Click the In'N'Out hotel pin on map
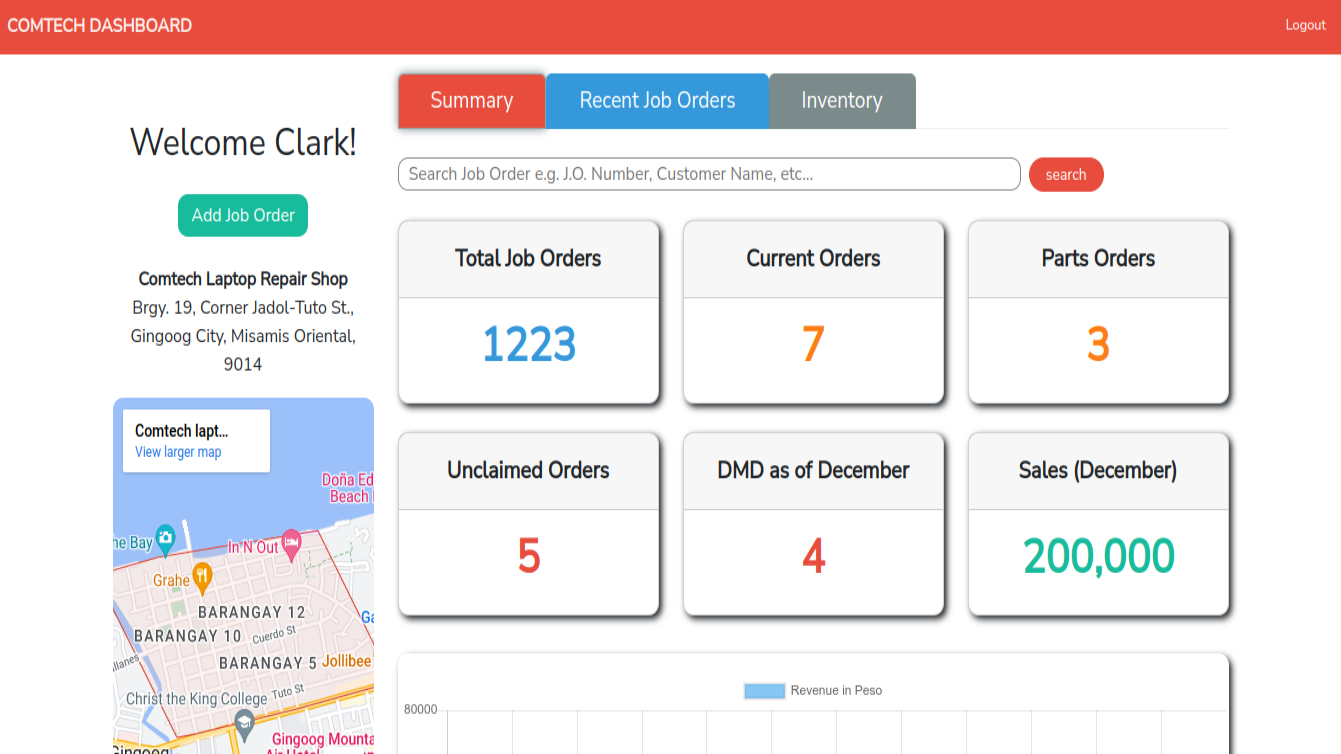 (x=291, y=543)
